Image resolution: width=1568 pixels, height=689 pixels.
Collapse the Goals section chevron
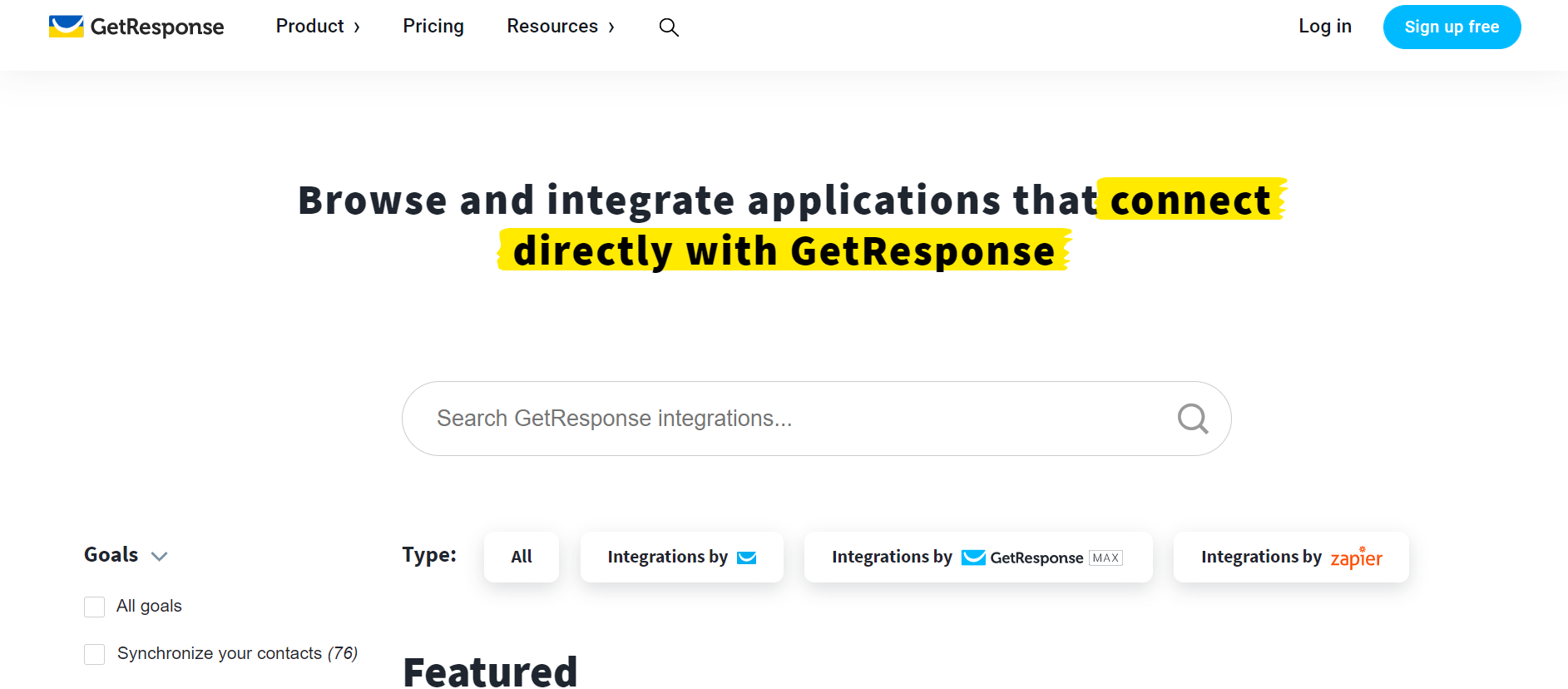(159, 556)
